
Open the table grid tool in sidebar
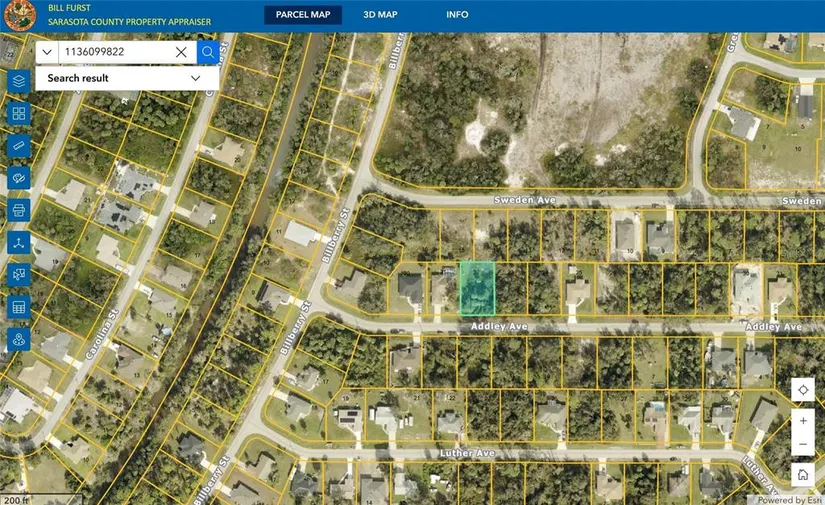pos(18,307)
